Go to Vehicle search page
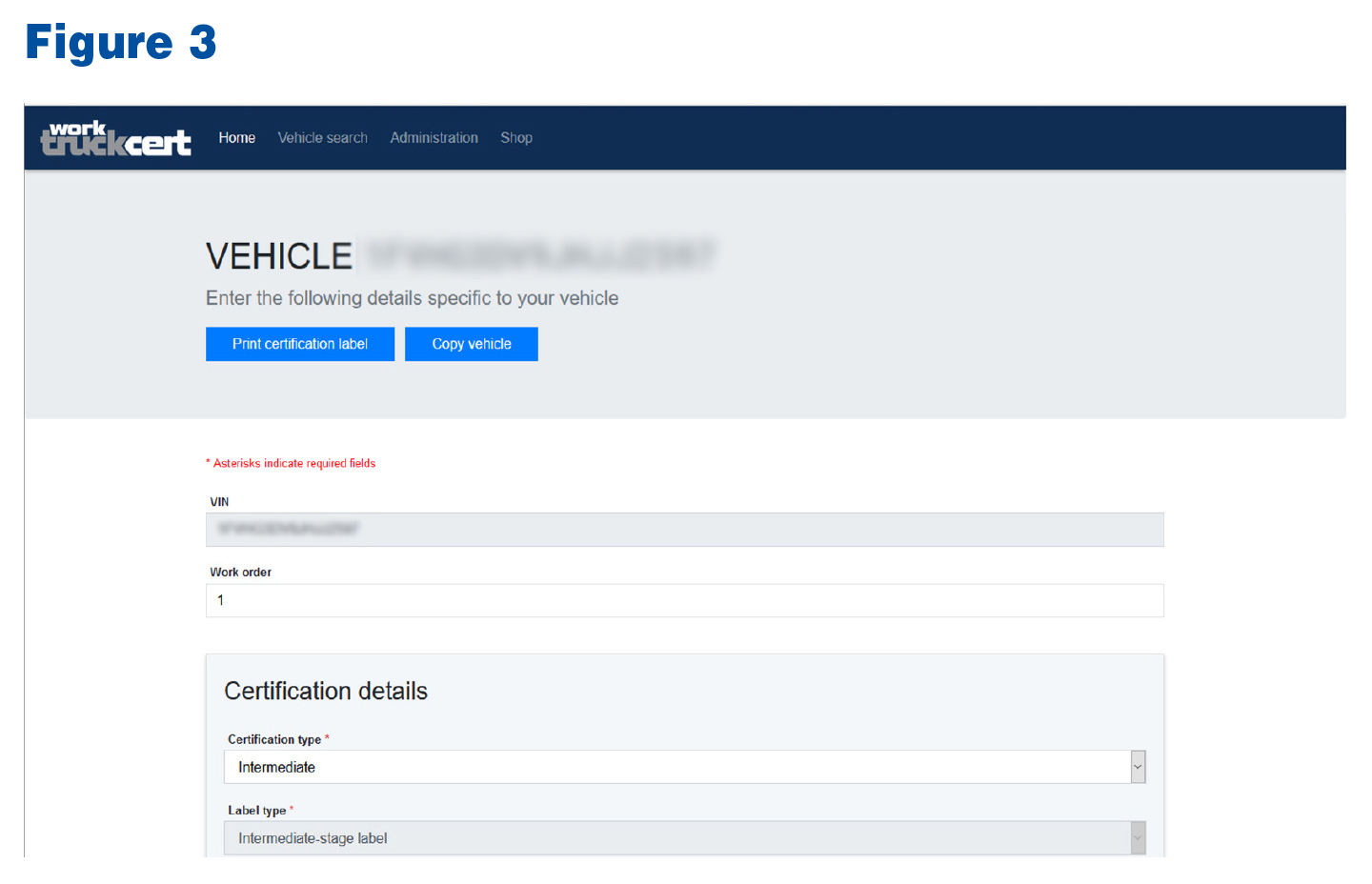Image resolution: width=1372 pixels, height=884 pixels. click(x=322, y=138)
